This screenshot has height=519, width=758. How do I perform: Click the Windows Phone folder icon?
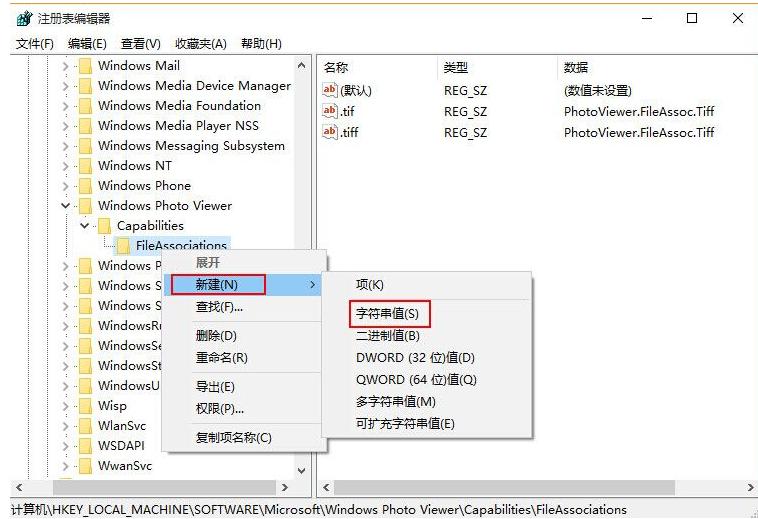85,186
